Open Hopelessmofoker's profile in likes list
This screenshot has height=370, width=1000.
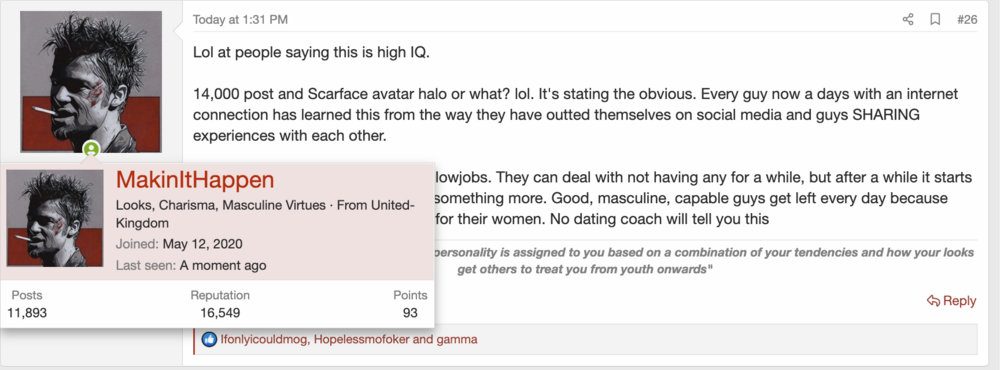pyautogui.click(x=361, y=339)
